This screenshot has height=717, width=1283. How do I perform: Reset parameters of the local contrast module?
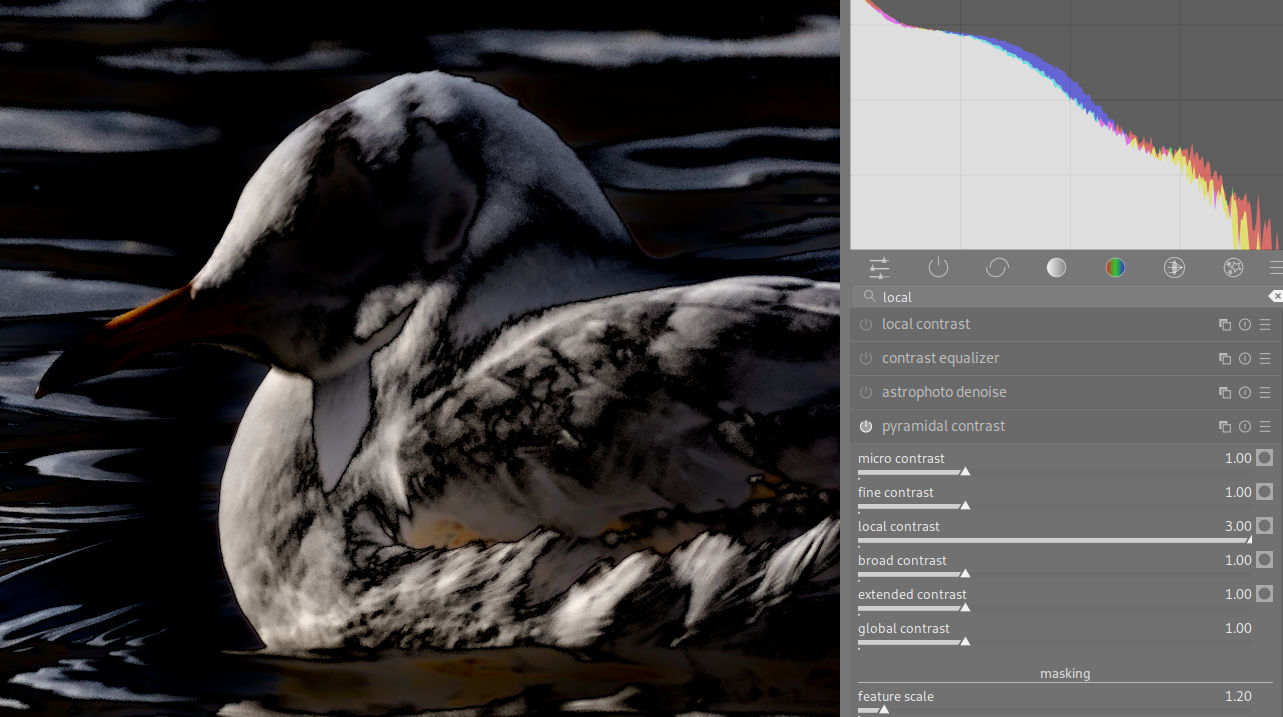(x=1245, y=325)
